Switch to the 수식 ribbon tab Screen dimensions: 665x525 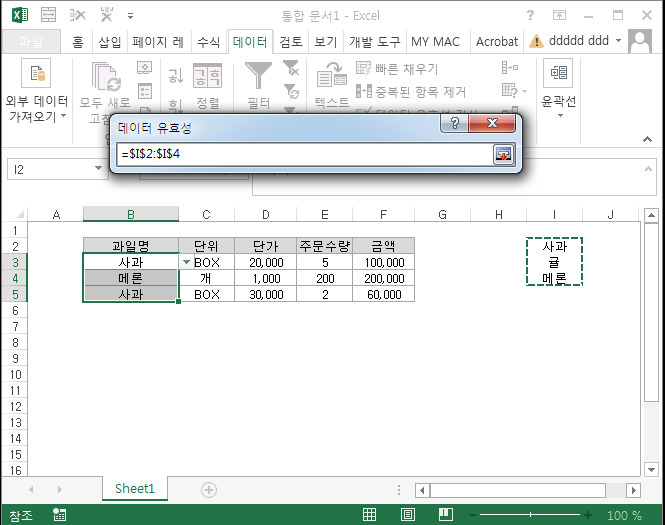click(209, 42)
